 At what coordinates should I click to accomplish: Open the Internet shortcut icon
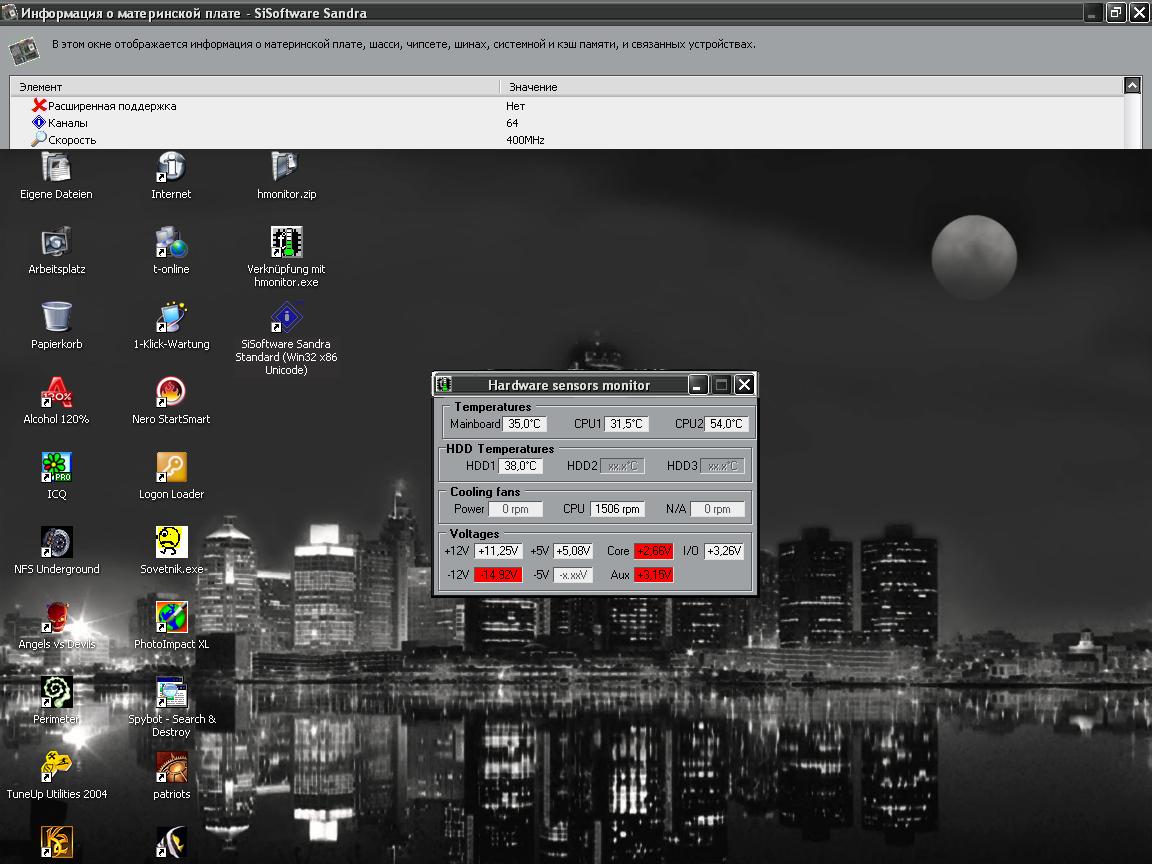(170, 168)
